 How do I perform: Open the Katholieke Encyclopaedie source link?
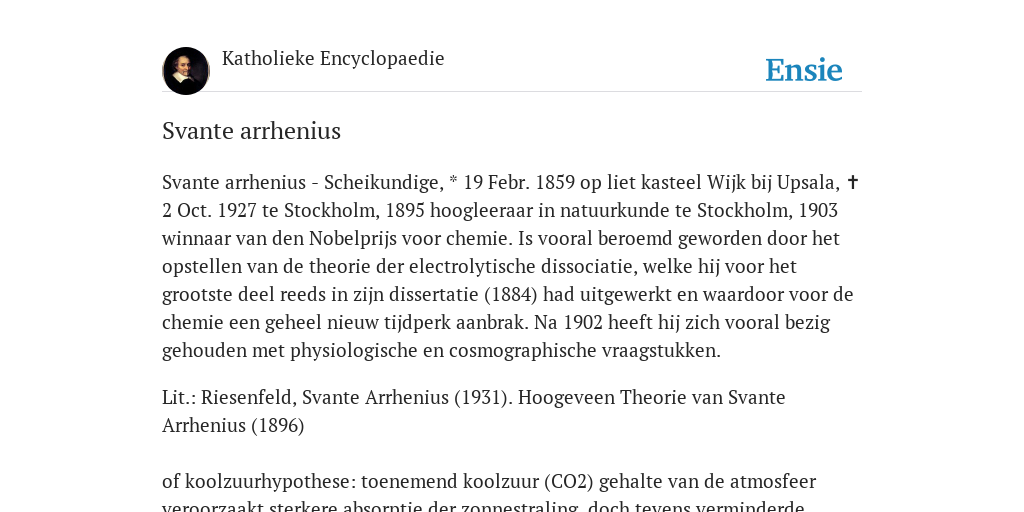(x=333, y=58)
